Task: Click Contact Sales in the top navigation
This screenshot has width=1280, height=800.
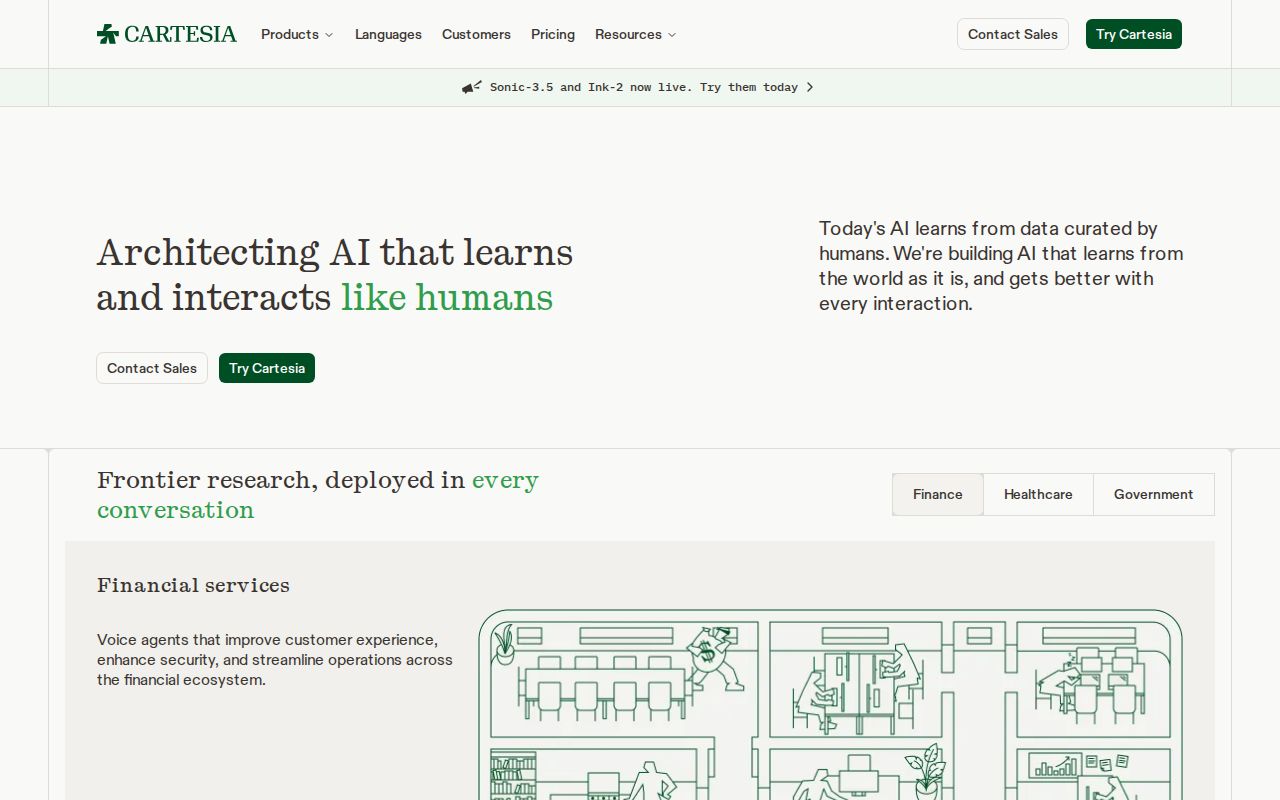Action: pyautogui.click(x=1013, y=34)
